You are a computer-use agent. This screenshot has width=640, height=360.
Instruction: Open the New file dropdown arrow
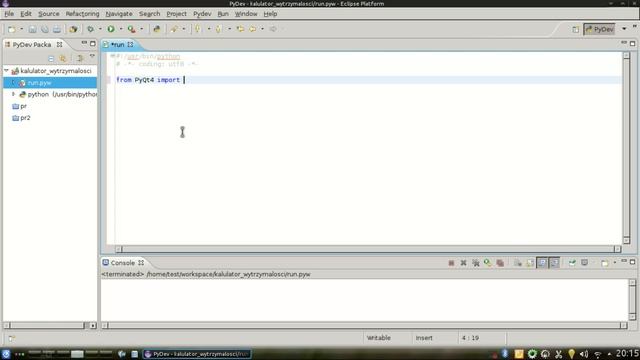coord(22,29)
